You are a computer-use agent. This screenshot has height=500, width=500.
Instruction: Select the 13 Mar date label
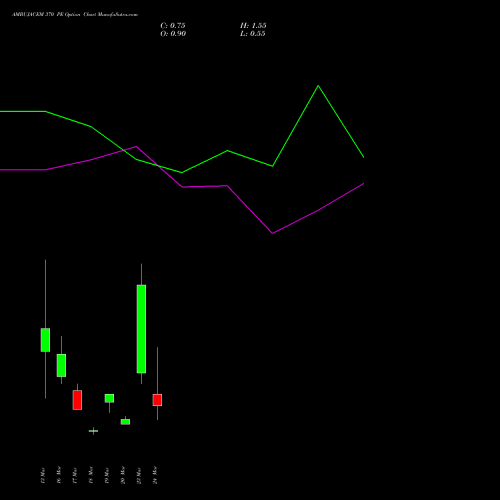click(x=42, y=475)
